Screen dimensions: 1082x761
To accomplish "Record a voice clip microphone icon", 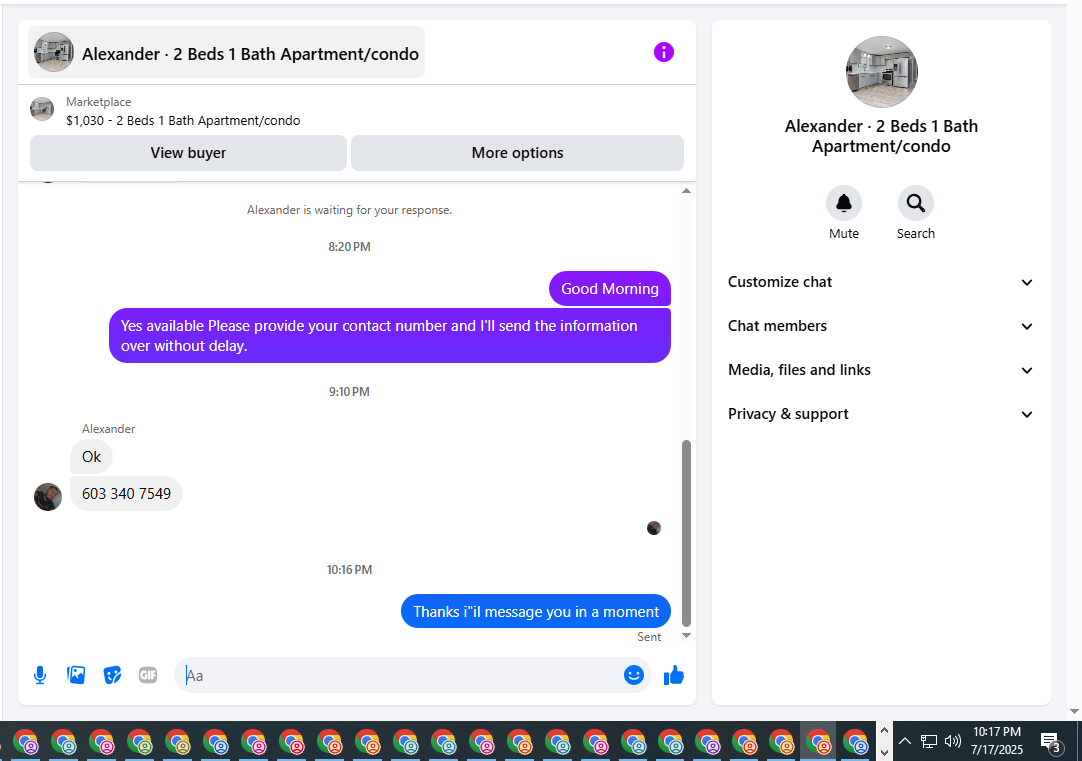I will pyautogui.click(x=40, y=675).
